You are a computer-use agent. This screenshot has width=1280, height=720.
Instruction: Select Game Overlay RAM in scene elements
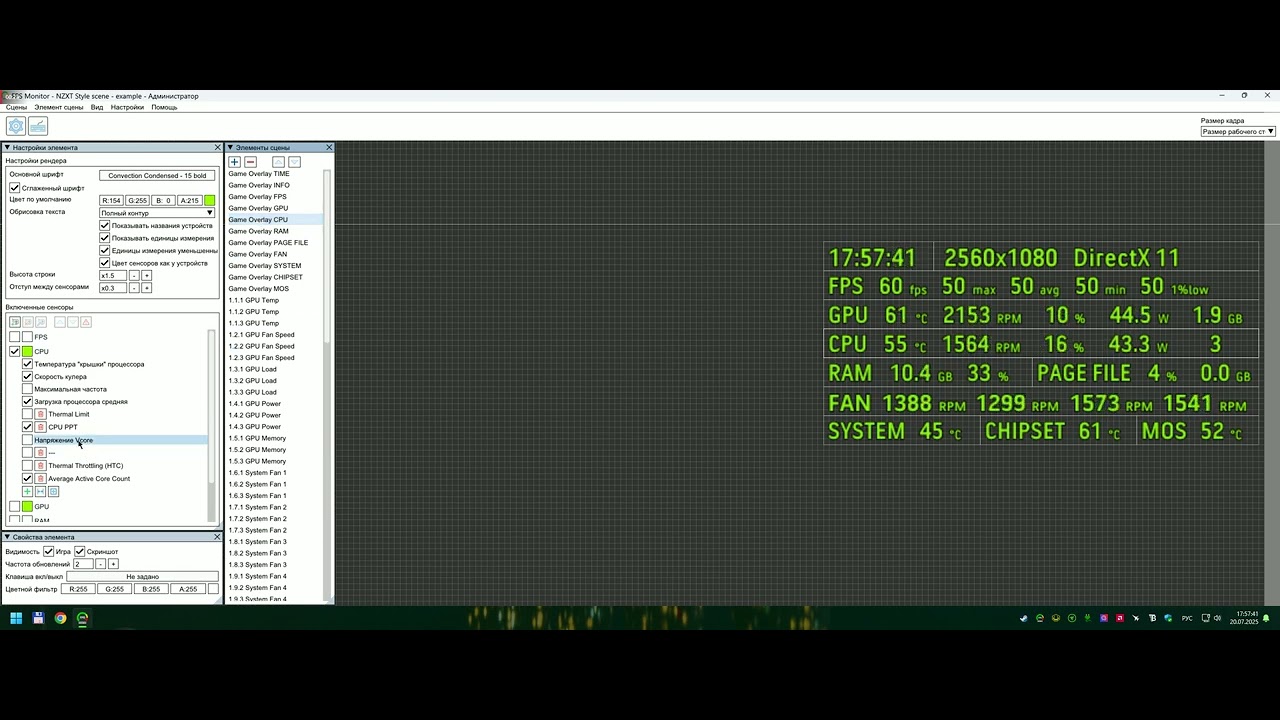pyautogui.click(x=258, y=231)
